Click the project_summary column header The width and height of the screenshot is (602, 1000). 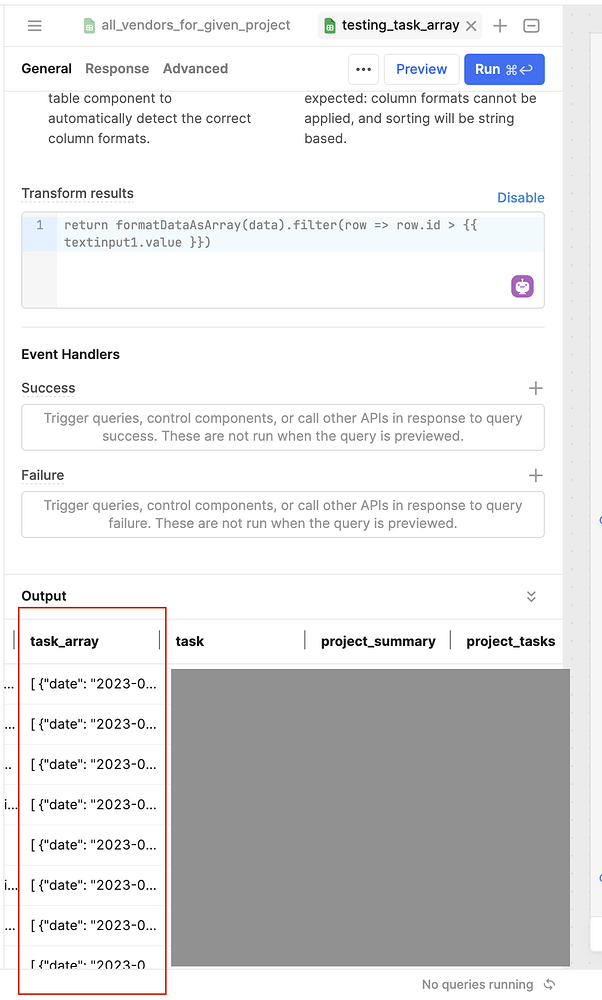pos(378,641)
